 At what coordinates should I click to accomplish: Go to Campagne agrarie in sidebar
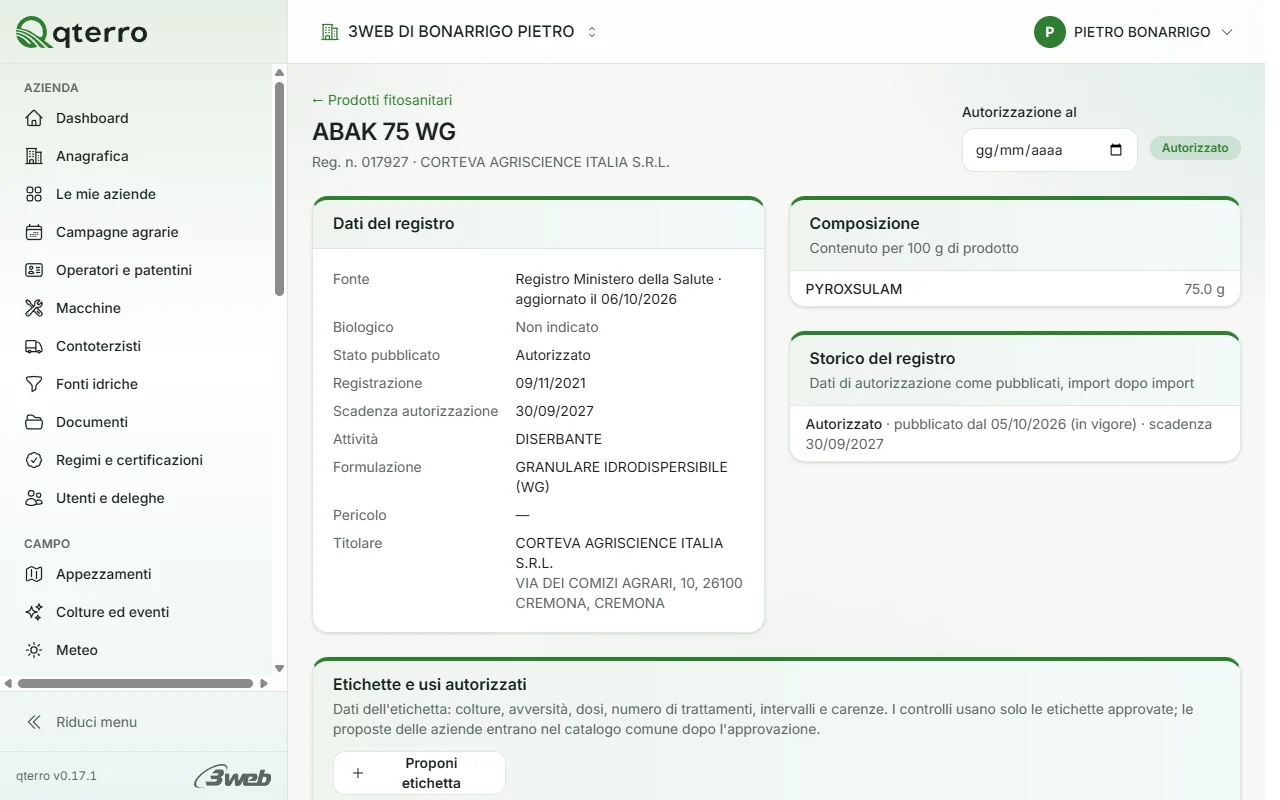(117, 232)
